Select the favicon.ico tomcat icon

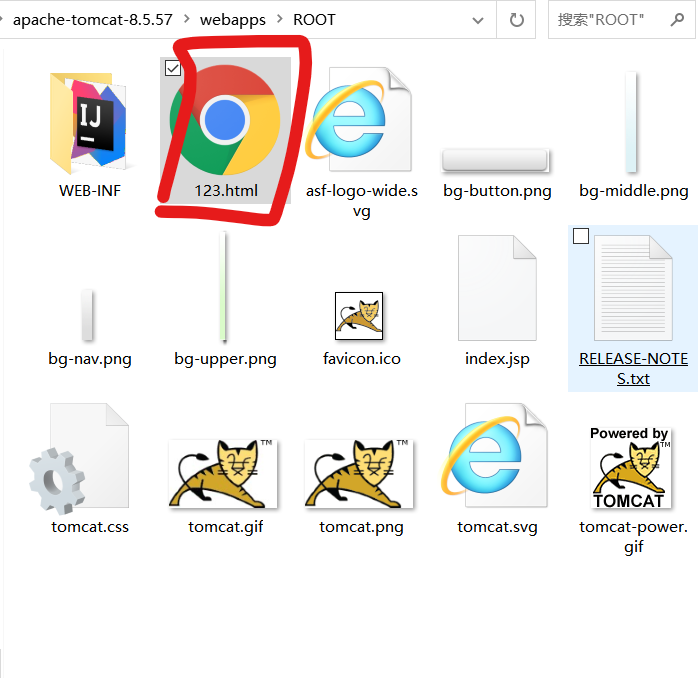pyautogui.click(x=359, y=316)
